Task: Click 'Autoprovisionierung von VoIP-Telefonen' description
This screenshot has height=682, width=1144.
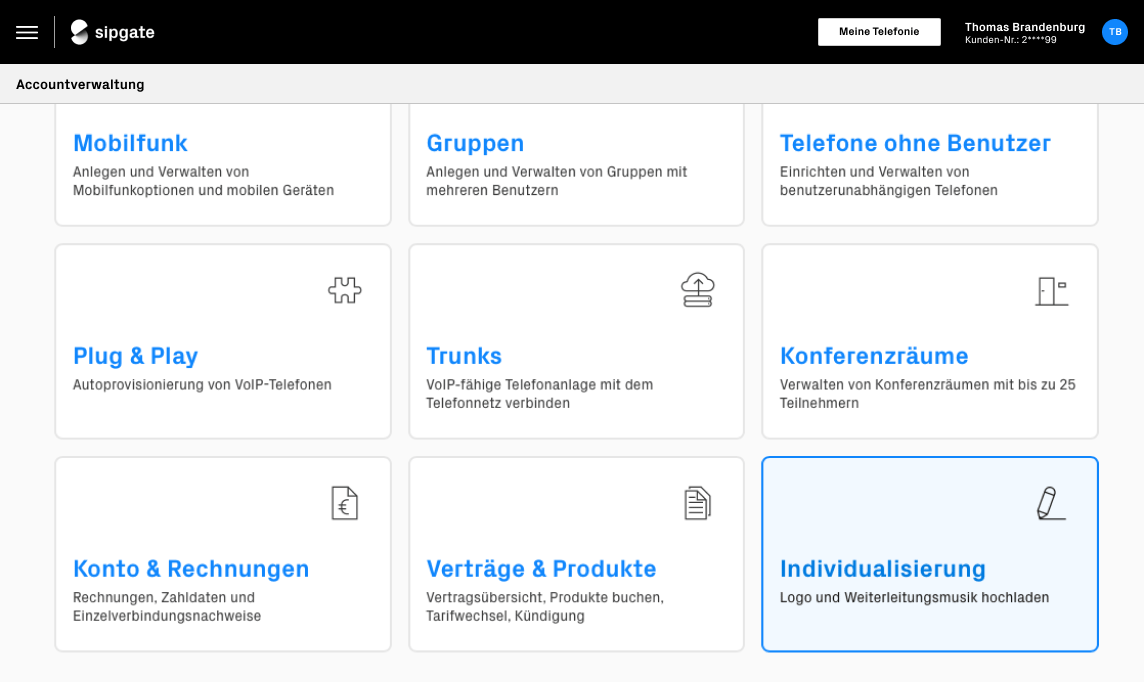Action: click(202, 384)
